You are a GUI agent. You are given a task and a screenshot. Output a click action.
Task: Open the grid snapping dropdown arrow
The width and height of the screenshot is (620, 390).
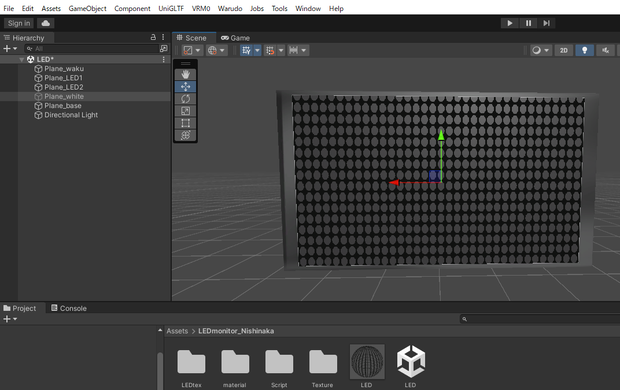pyautogui.click(x=281, y=50)
